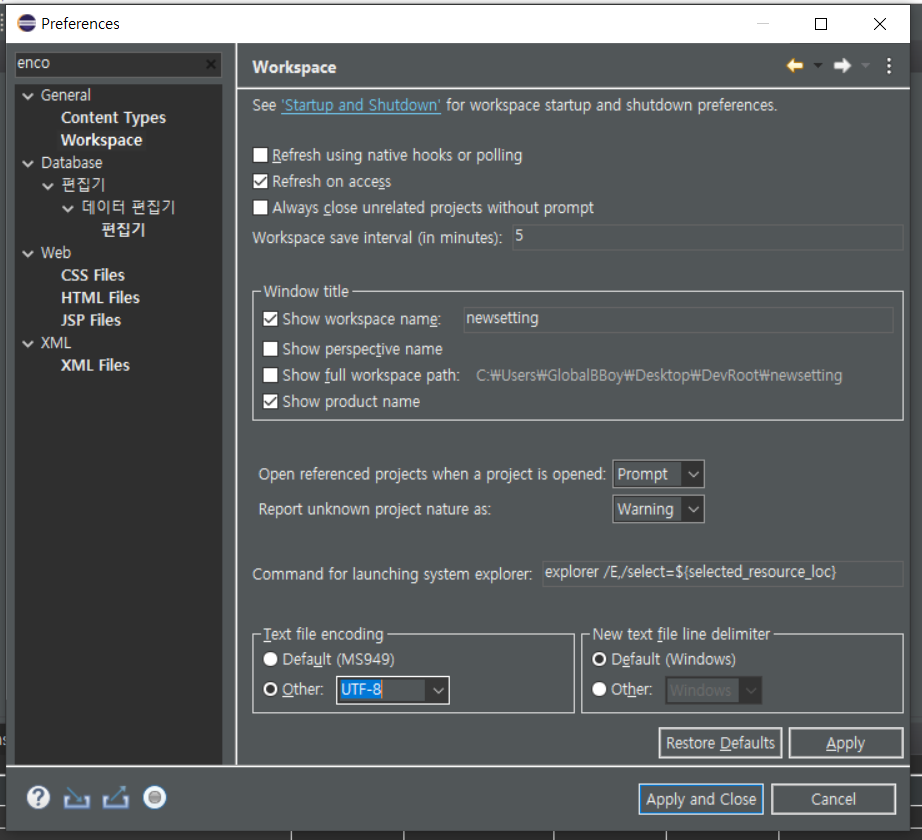
Task: Click the workspace name field 'newsetting'
Action: point(679,319)
